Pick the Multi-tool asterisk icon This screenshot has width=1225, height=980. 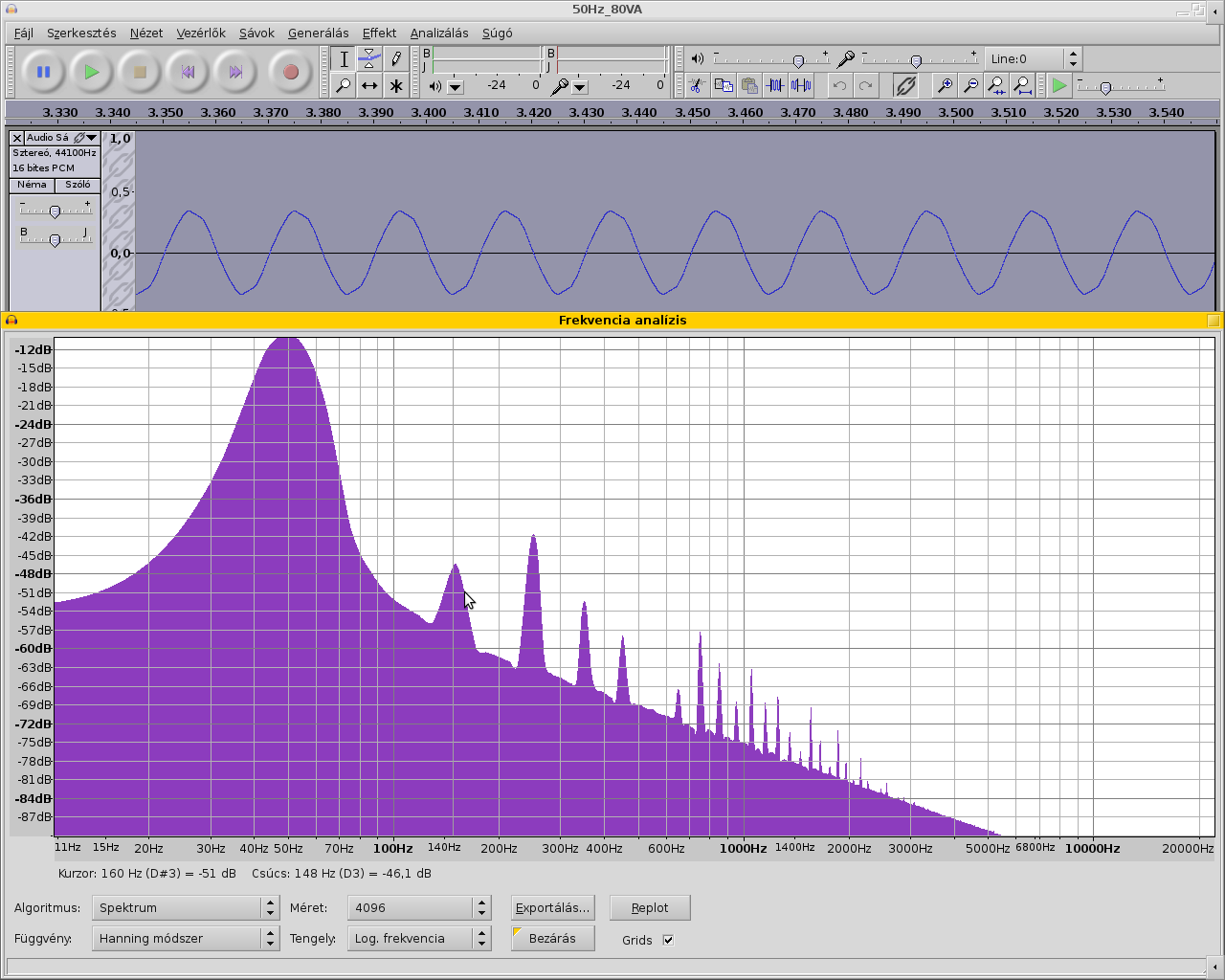pyautogui.click(x=395, y=86)
